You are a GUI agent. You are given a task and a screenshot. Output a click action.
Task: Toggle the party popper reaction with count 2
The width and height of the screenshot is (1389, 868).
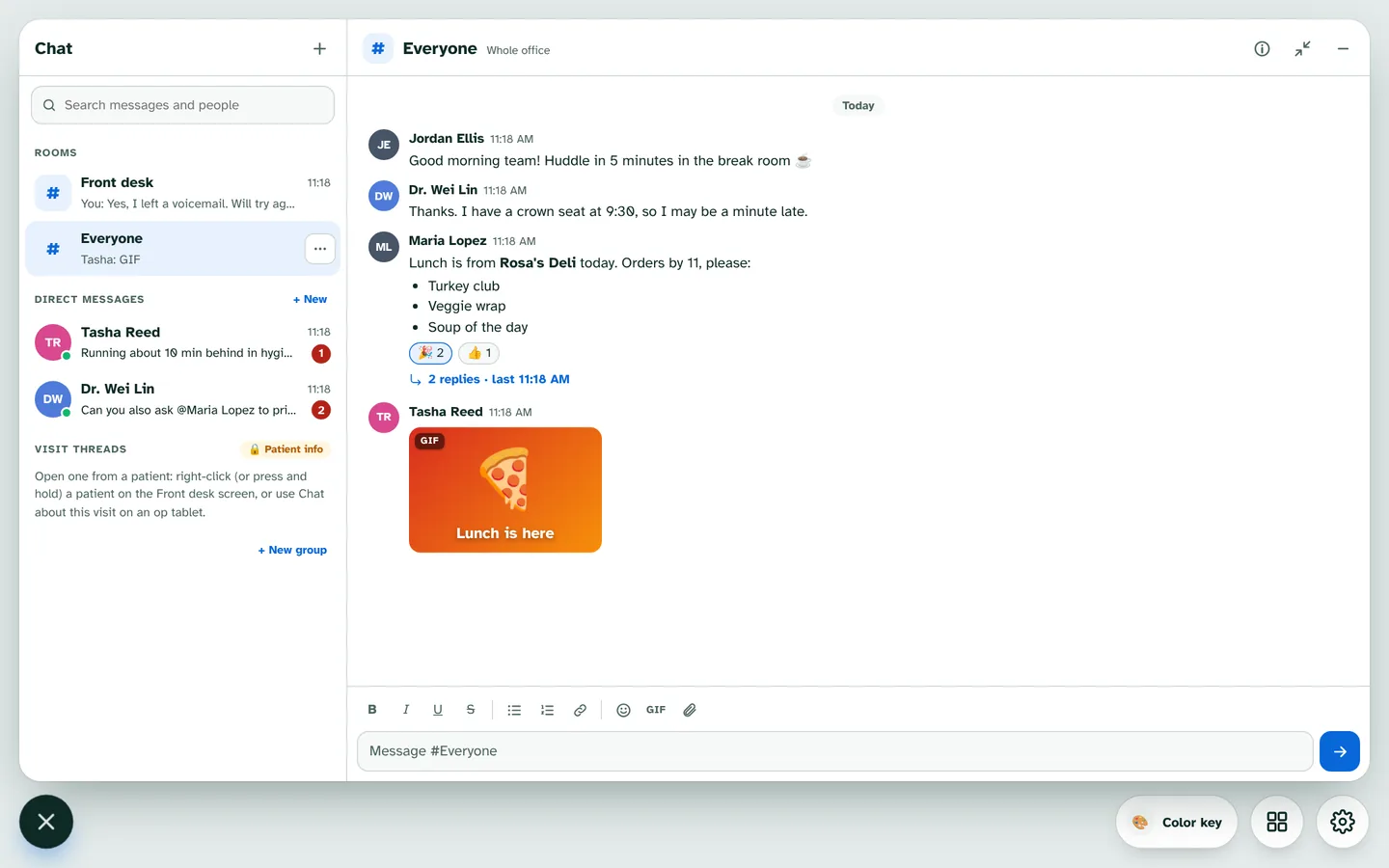coord(430,353)
